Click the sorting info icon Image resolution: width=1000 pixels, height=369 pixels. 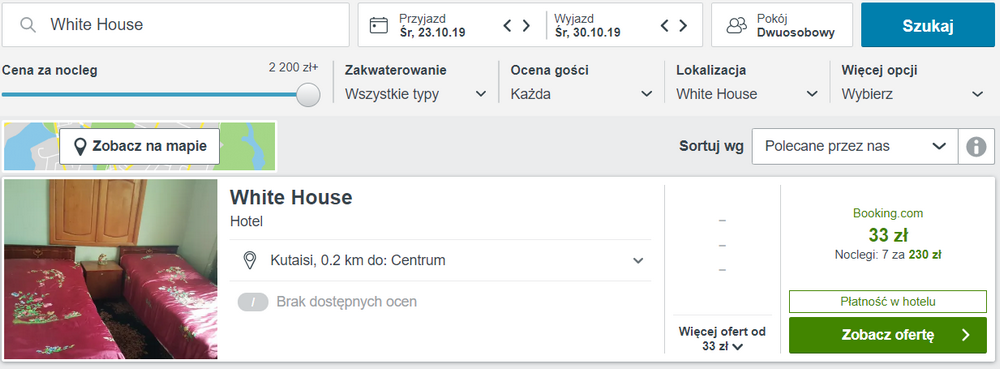tap(976, 147)
